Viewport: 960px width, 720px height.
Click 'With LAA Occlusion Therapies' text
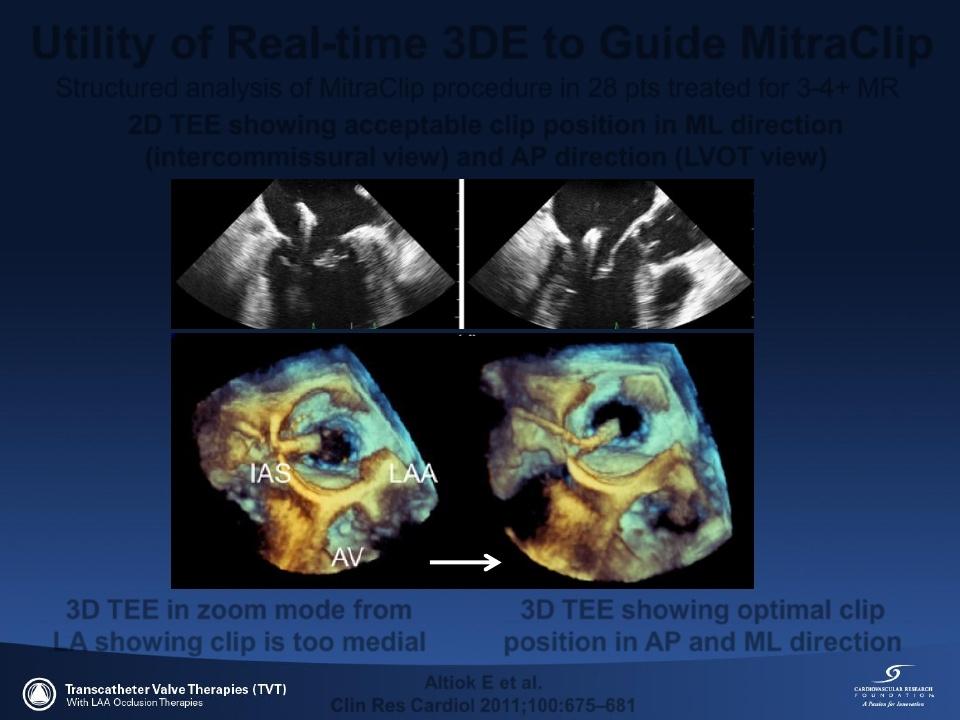(134, 703)
